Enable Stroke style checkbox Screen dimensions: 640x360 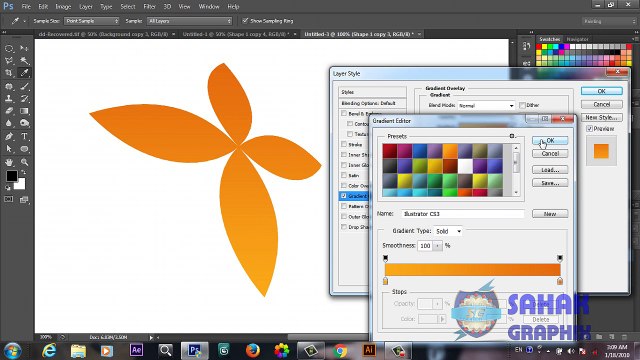point(344,144)
